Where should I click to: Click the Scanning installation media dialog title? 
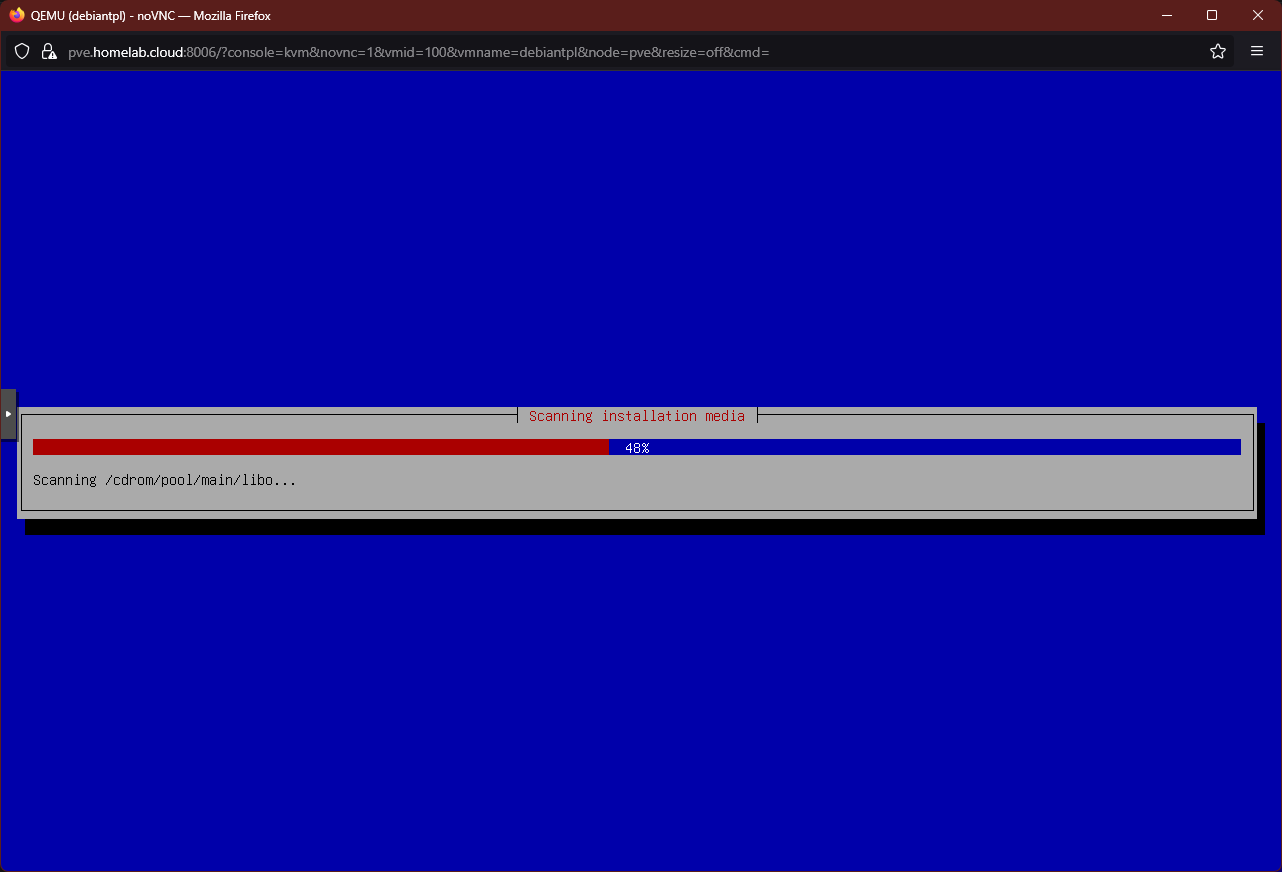(637, 416)
